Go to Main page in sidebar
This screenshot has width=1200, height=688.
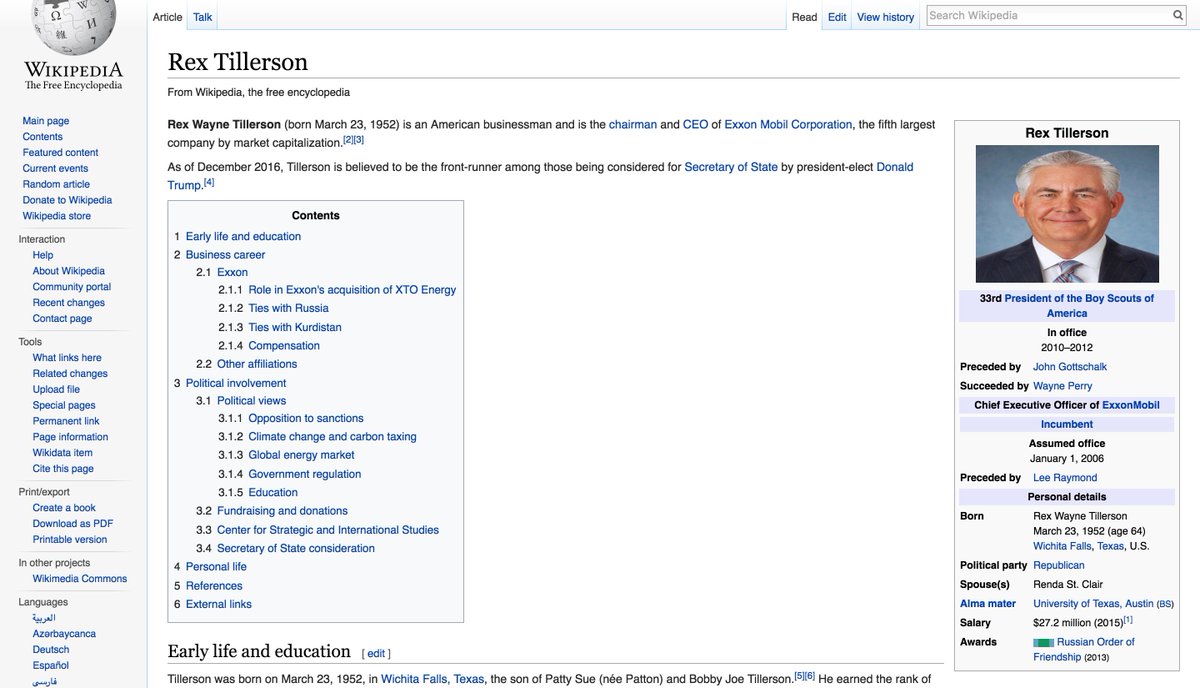[46, 121]
